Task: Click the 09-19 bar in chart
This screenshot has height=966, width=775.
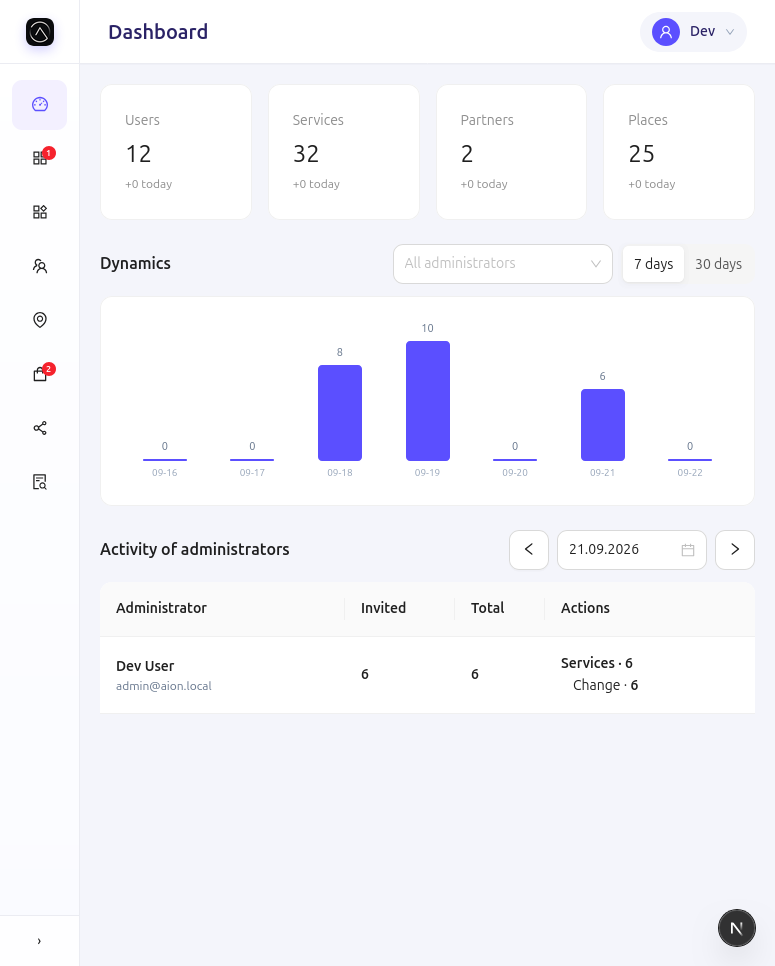Action: point(428,400)
